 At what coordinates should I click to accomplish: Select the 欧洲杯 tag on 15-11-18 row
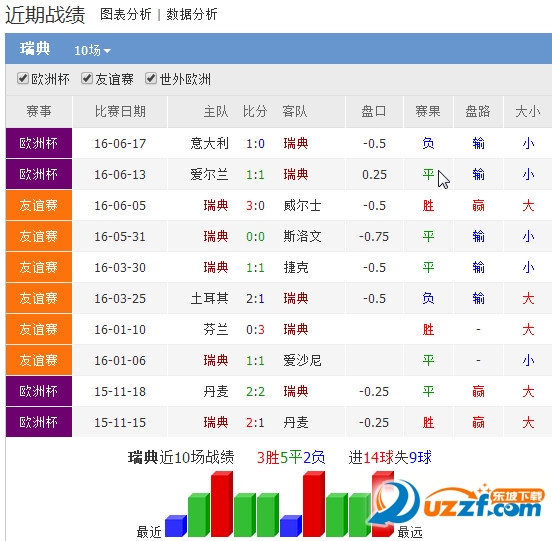point(39,391)
